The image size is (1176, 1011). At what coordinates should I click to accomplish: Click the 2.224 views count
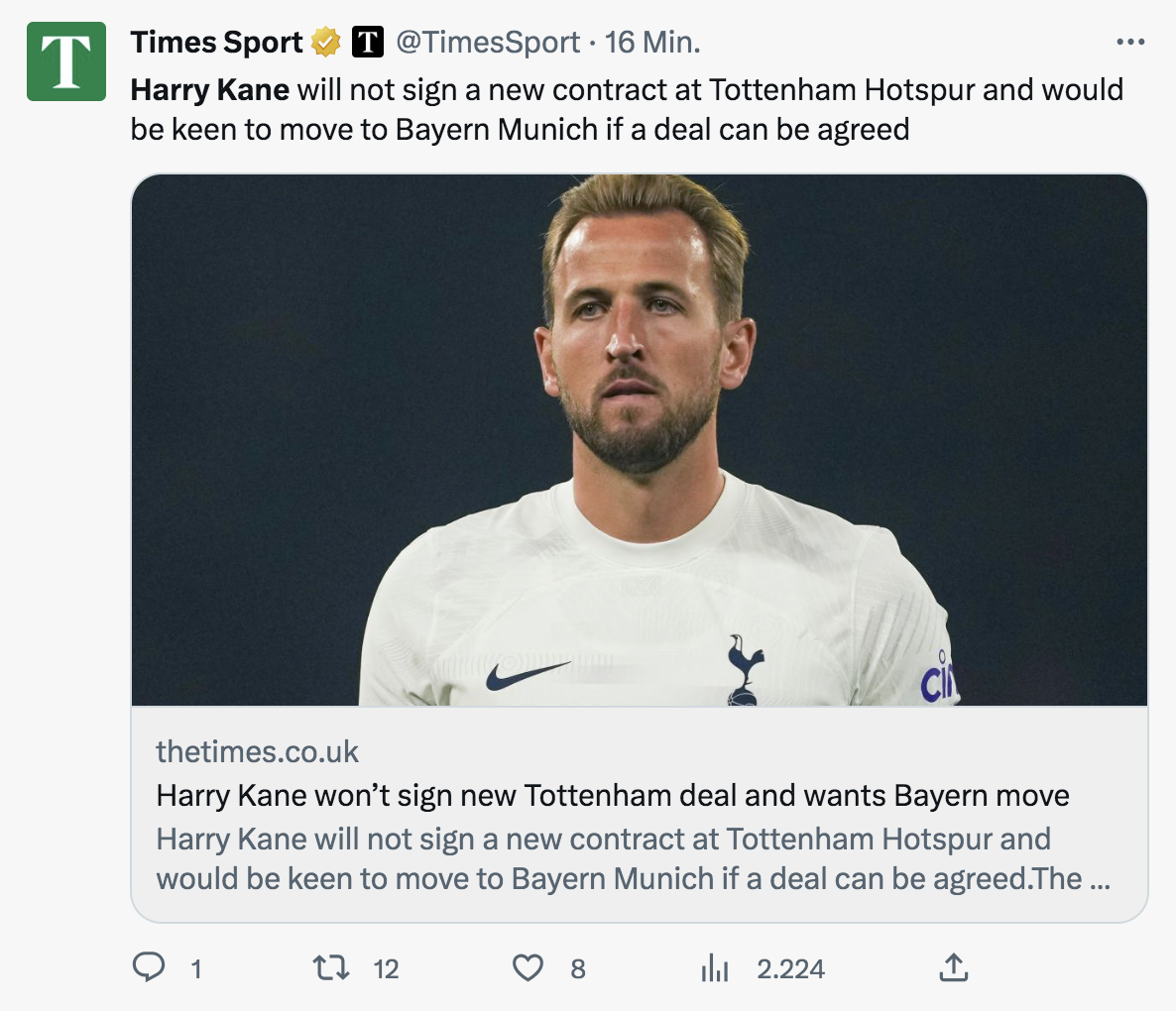pos(790,969)
